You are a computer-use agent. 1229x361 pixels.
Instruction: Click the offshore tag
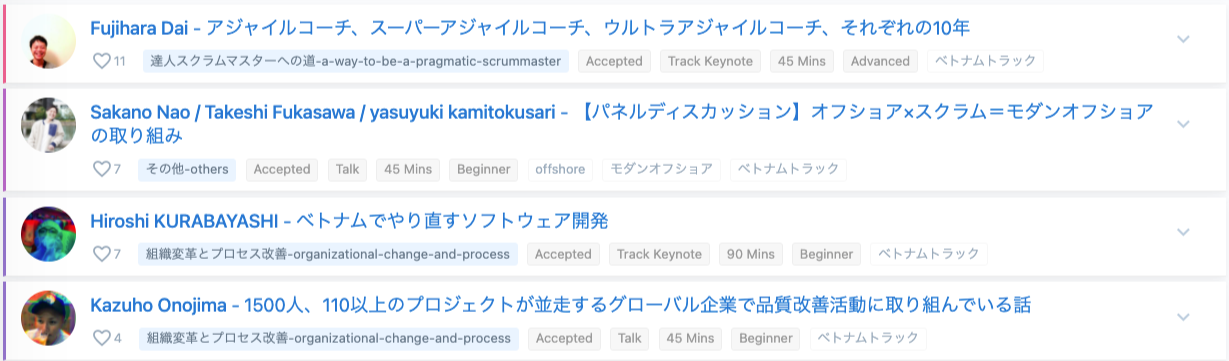(560, 169)
